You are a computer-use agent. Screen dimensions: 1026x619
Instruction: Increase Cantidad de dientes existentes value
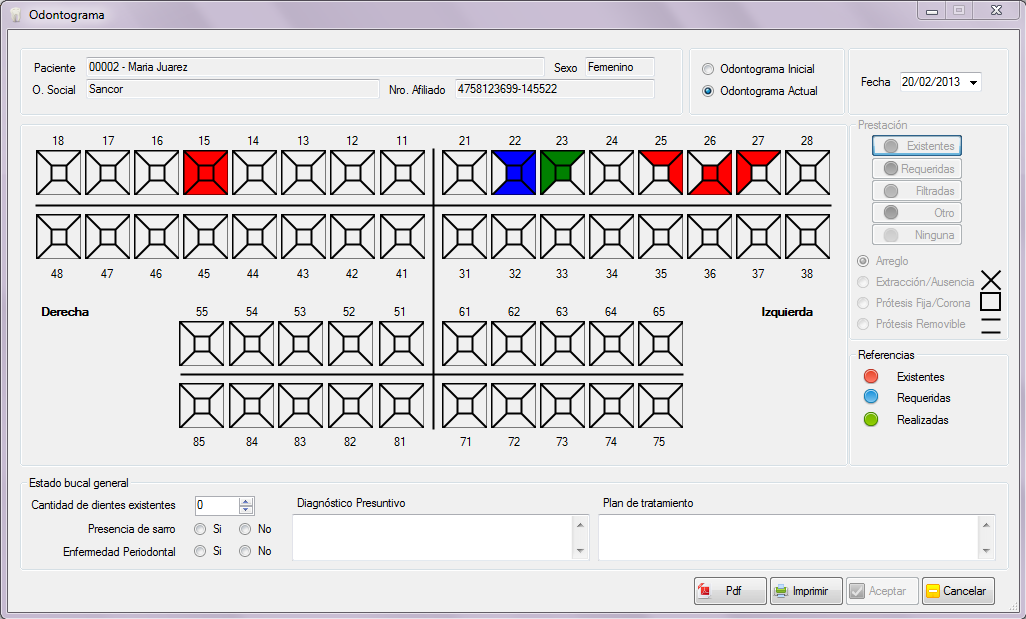point(247,501)
